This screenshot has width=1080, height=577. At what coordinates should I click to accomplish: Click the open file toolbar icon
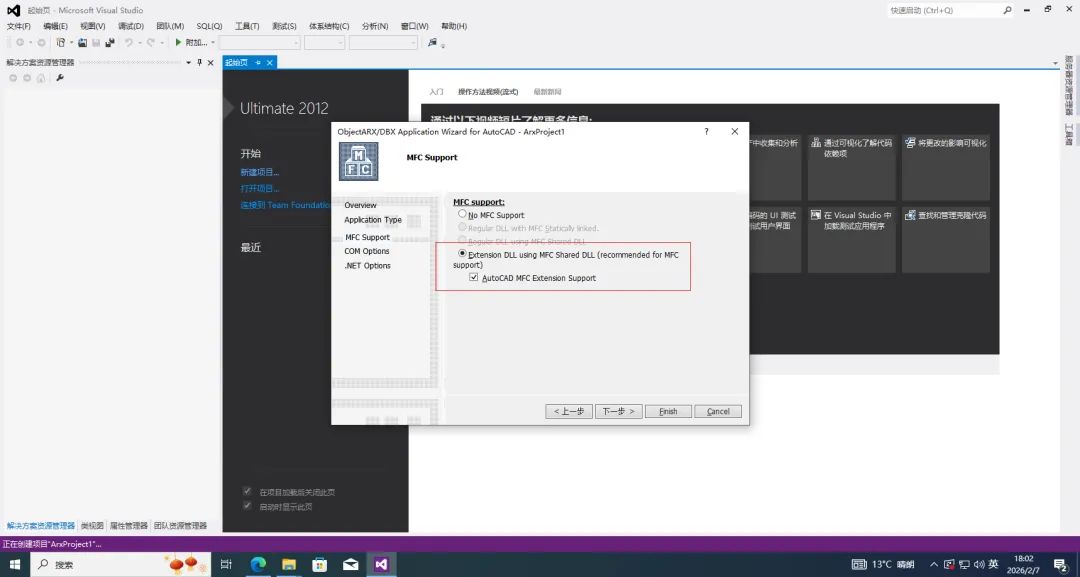[82, 43]
